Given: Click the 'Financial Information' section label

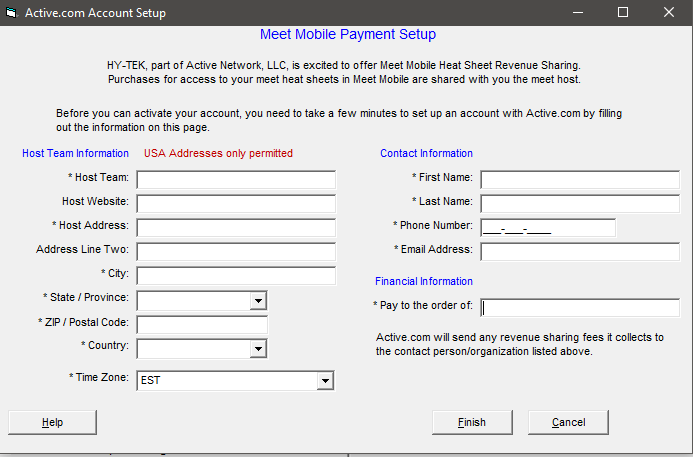Looking at the screenshot, I should point(424,282).
